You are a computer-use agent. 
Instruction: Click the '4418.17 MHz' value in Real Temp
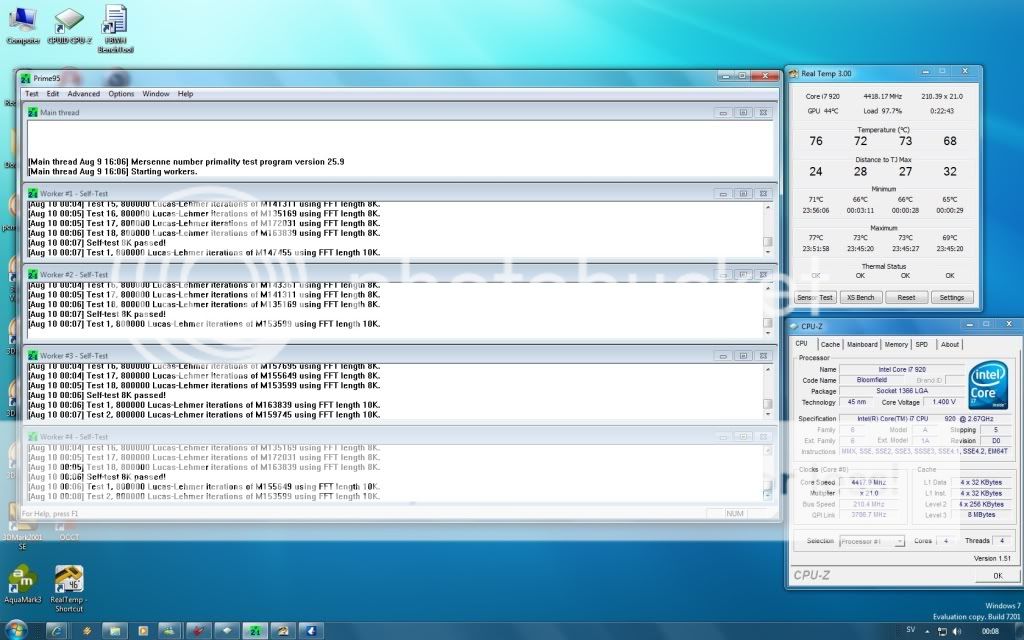pyautogui.click(x=882, y=97)
